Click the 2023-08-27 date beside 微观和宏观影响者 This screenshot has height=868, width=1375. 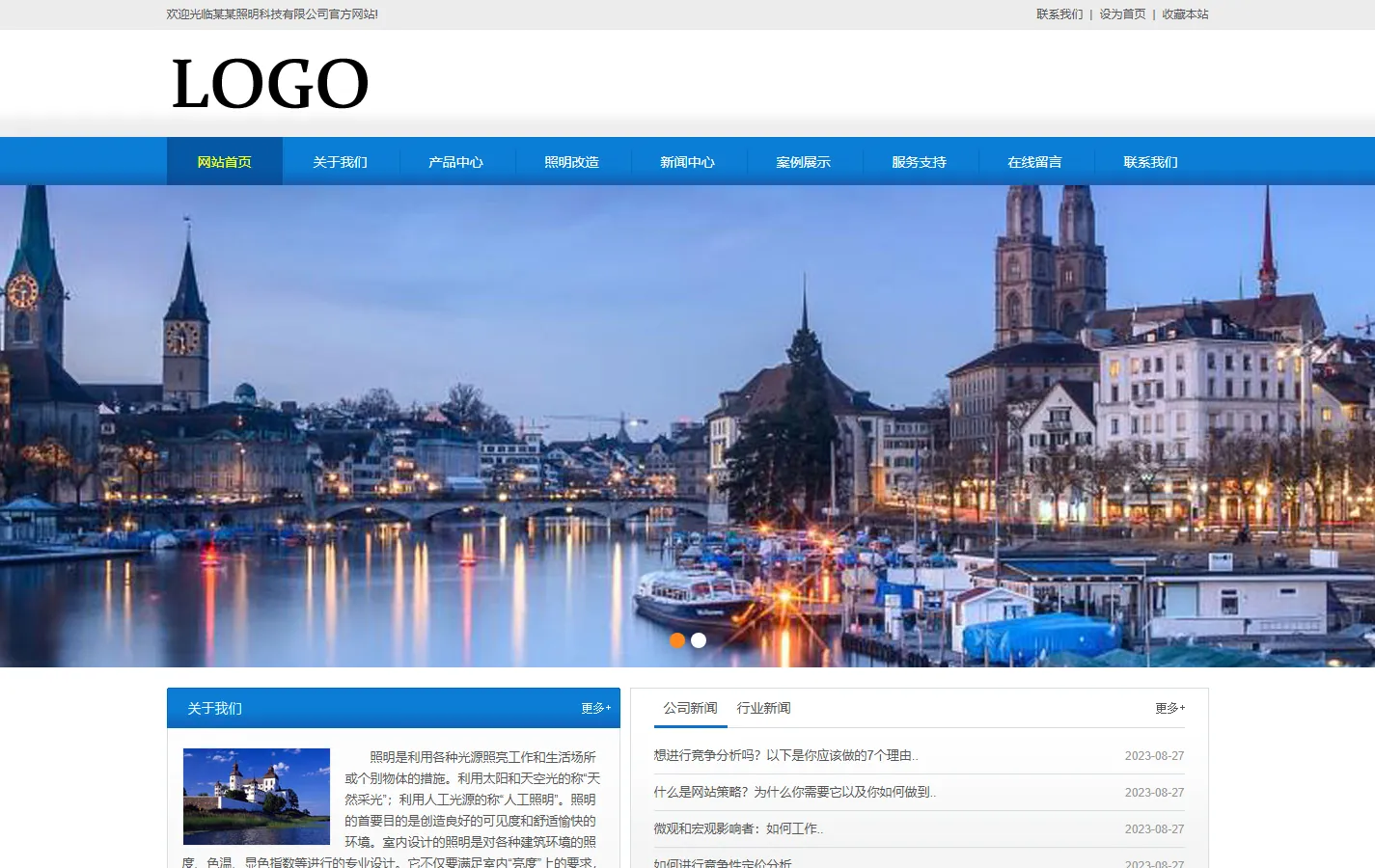click(x=1154, y=829)
